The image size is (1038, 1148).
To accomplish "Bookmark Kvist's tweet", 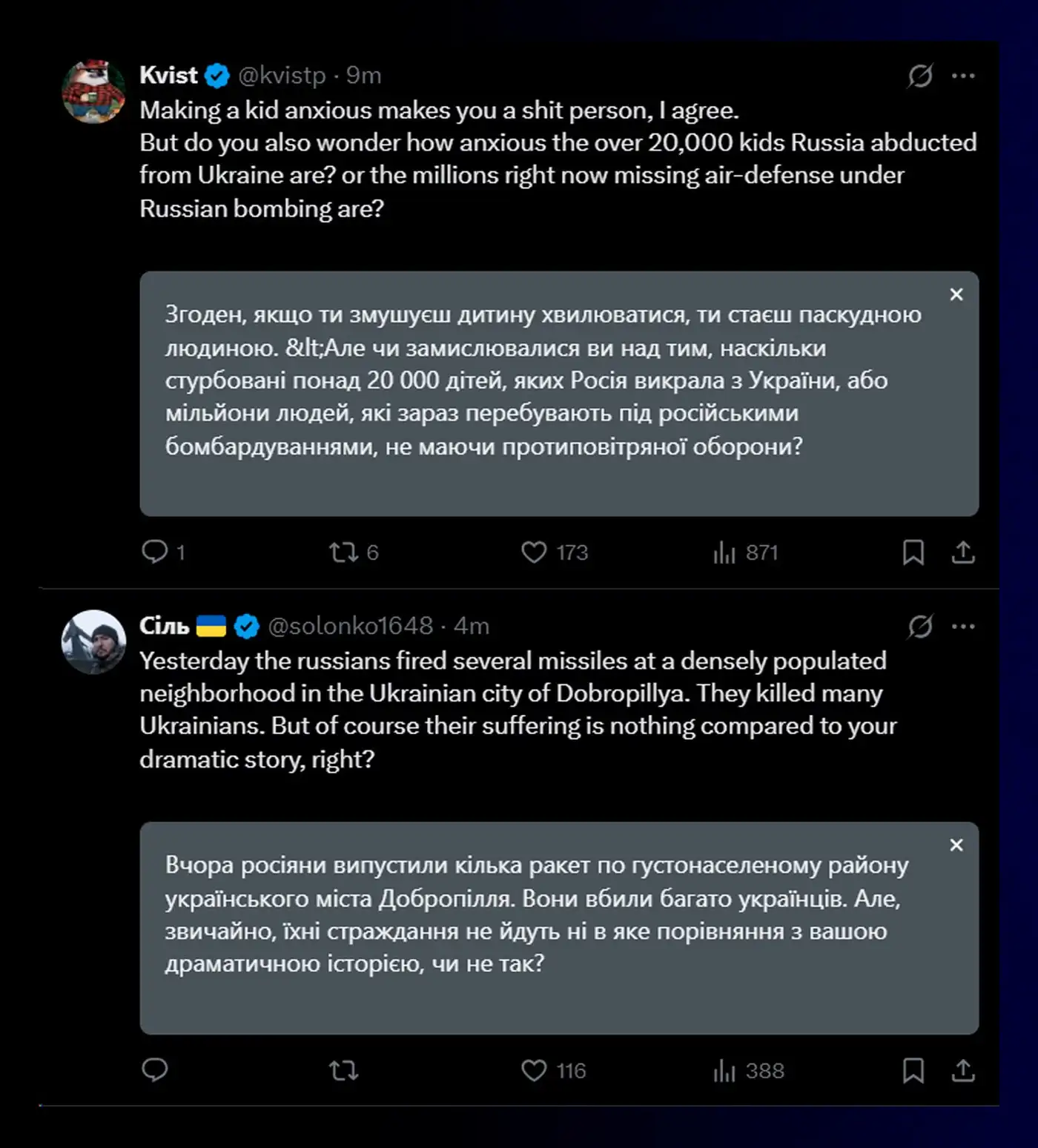I will click(x=913, y=552).
